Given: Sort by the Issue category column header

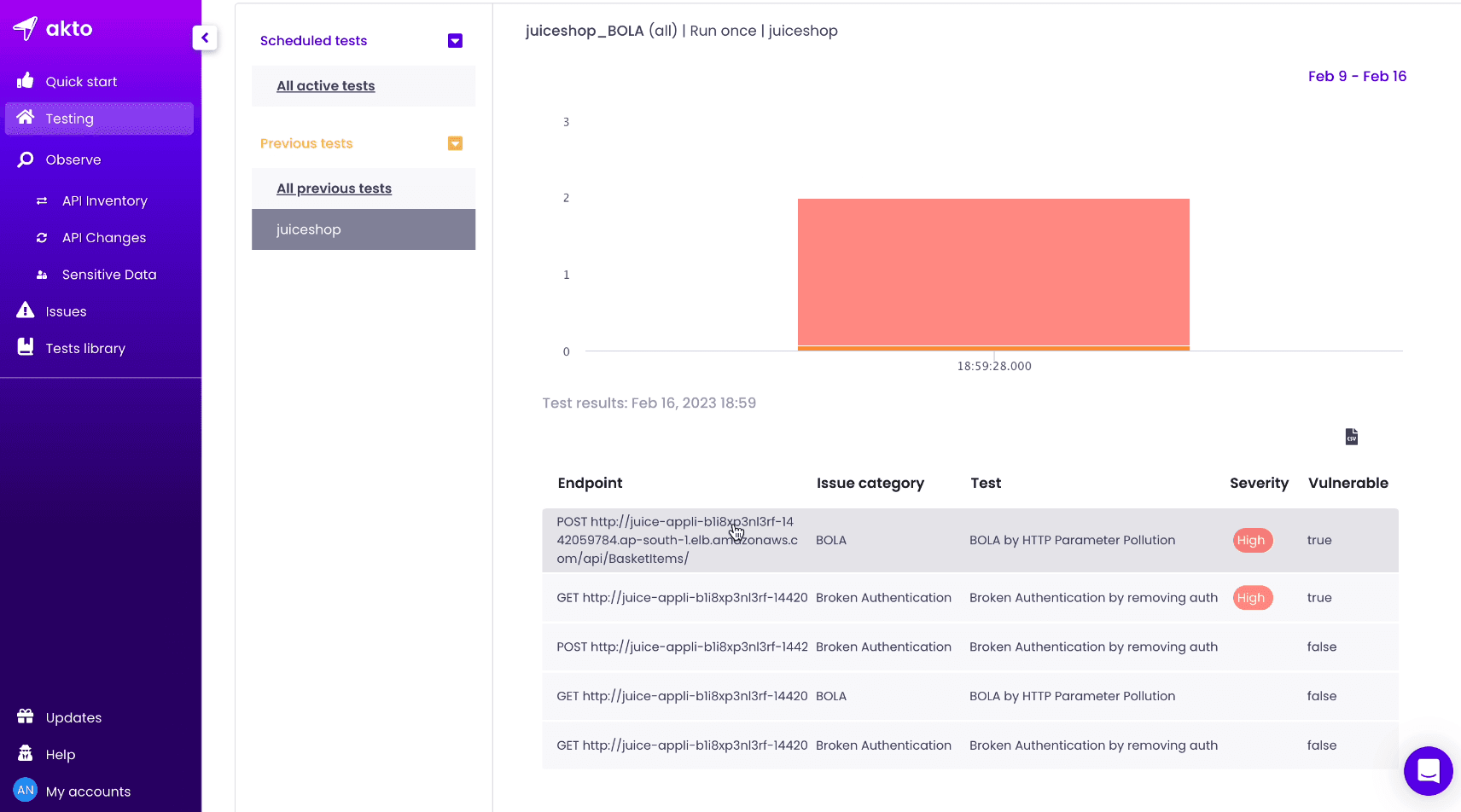Looking at the screenshot, I should 870,483.
